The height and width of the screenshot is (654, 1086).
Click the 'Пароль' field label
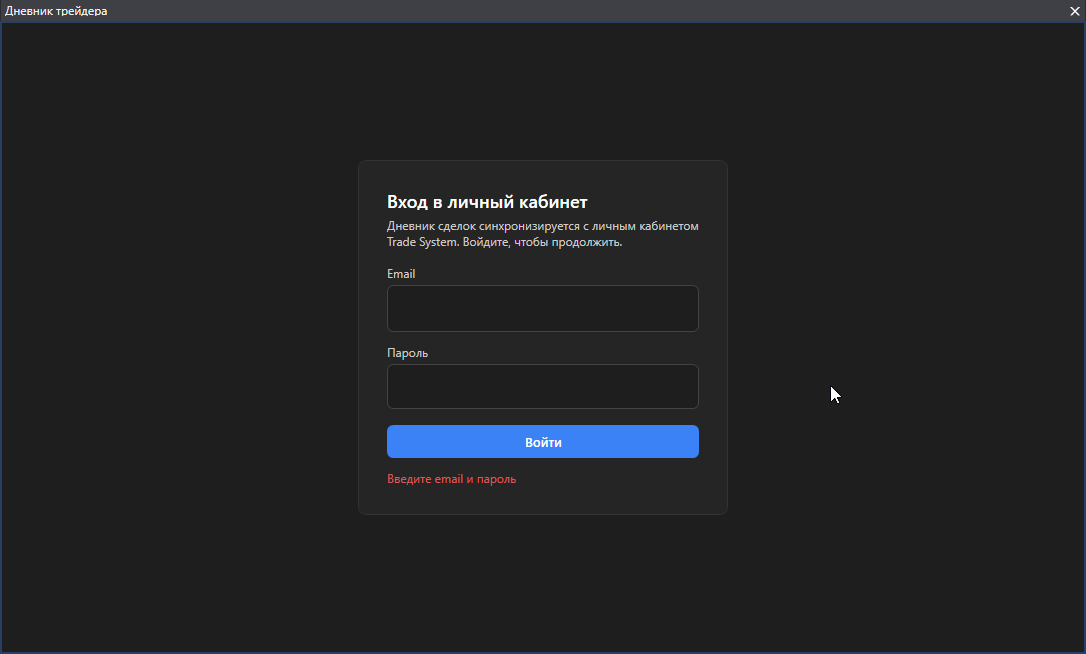[407, 353]
